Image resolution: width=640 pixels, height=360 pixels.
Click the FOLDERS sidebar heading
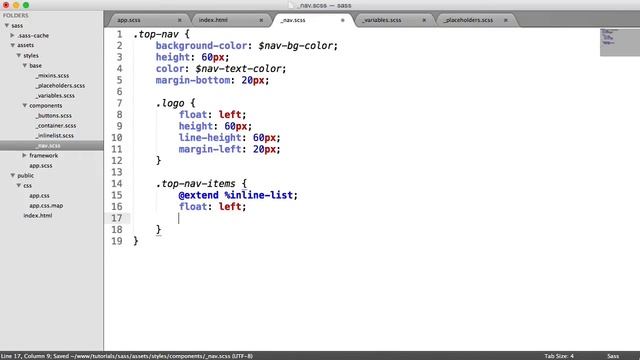[16, 16]
